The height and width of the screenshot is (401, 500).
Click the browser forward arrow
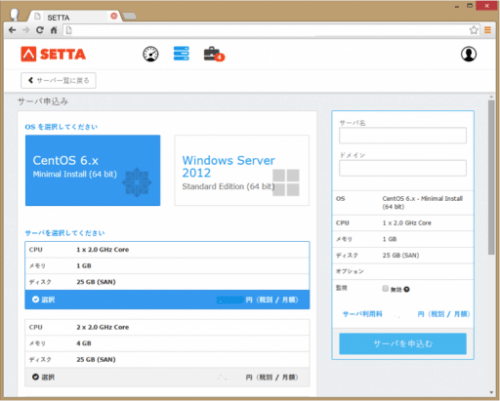pyautogui.click(x=26, y=30)
